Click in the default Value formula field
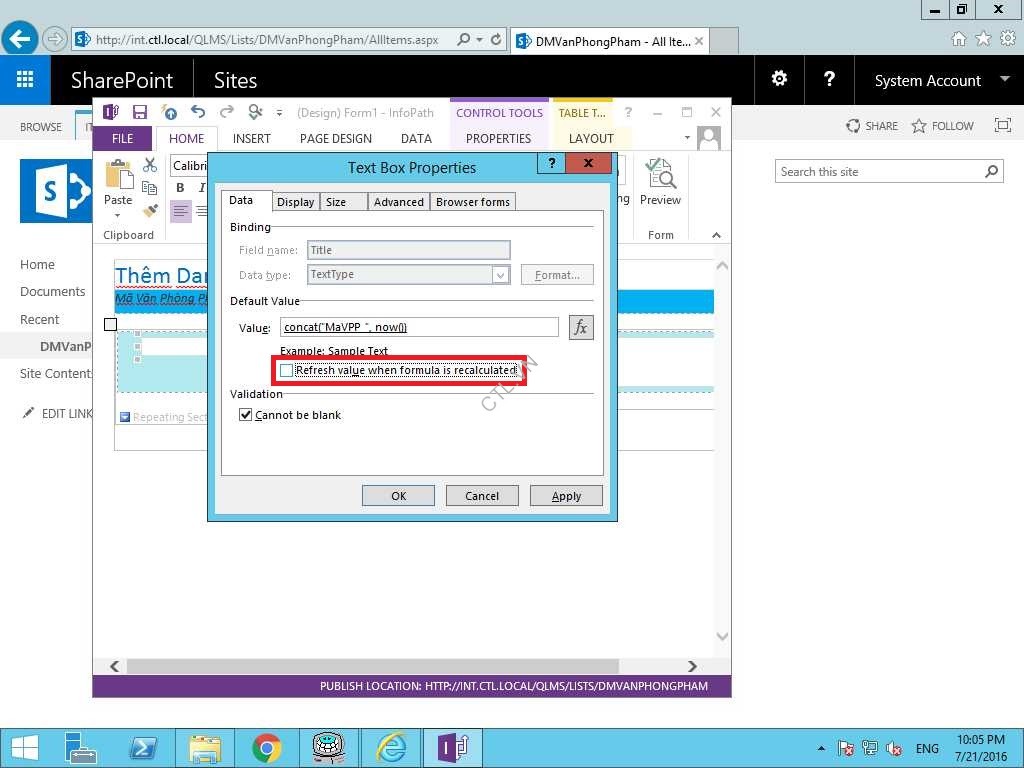This screenshot has width=1024, height=768. 419,327
